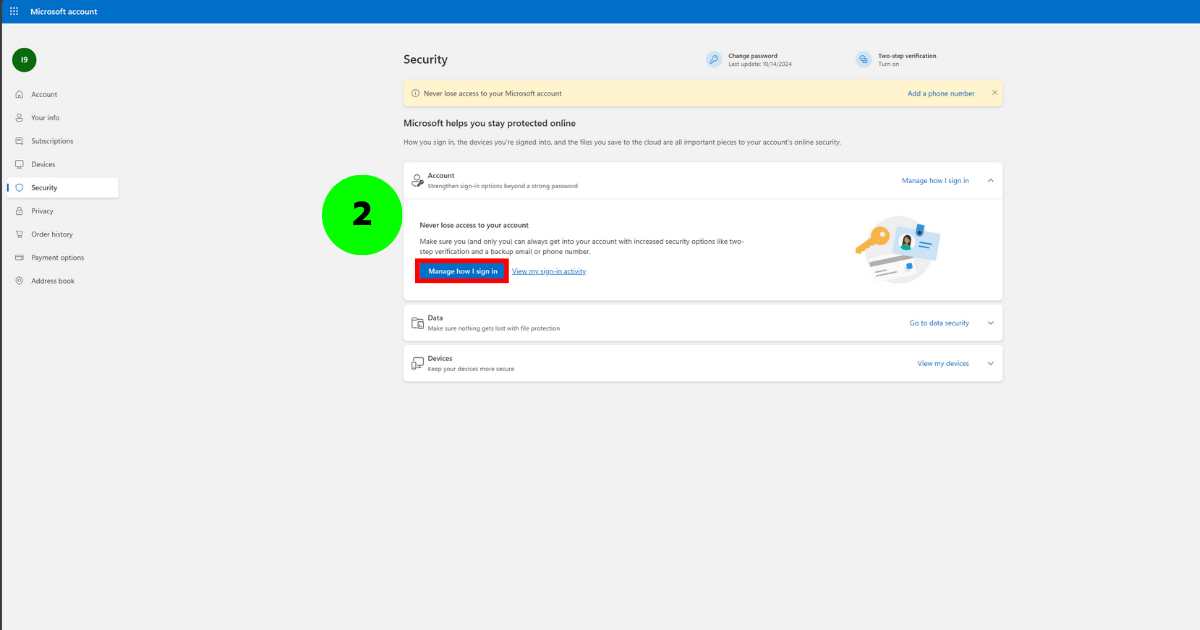Click the monitor icon beside Devices
The height and width of the screenshot is (630, 1200).
click(19, 164)
